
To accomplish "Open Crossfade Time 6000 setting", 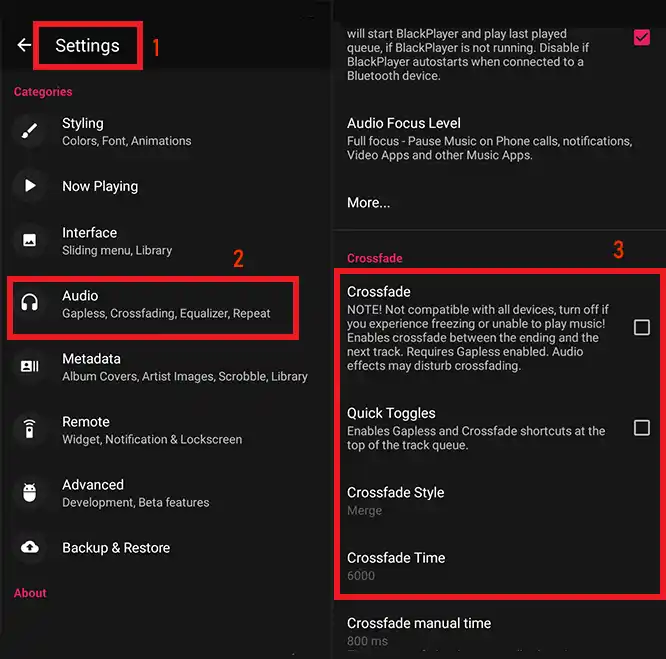I will pyautogui.click(x=499, y=566).
